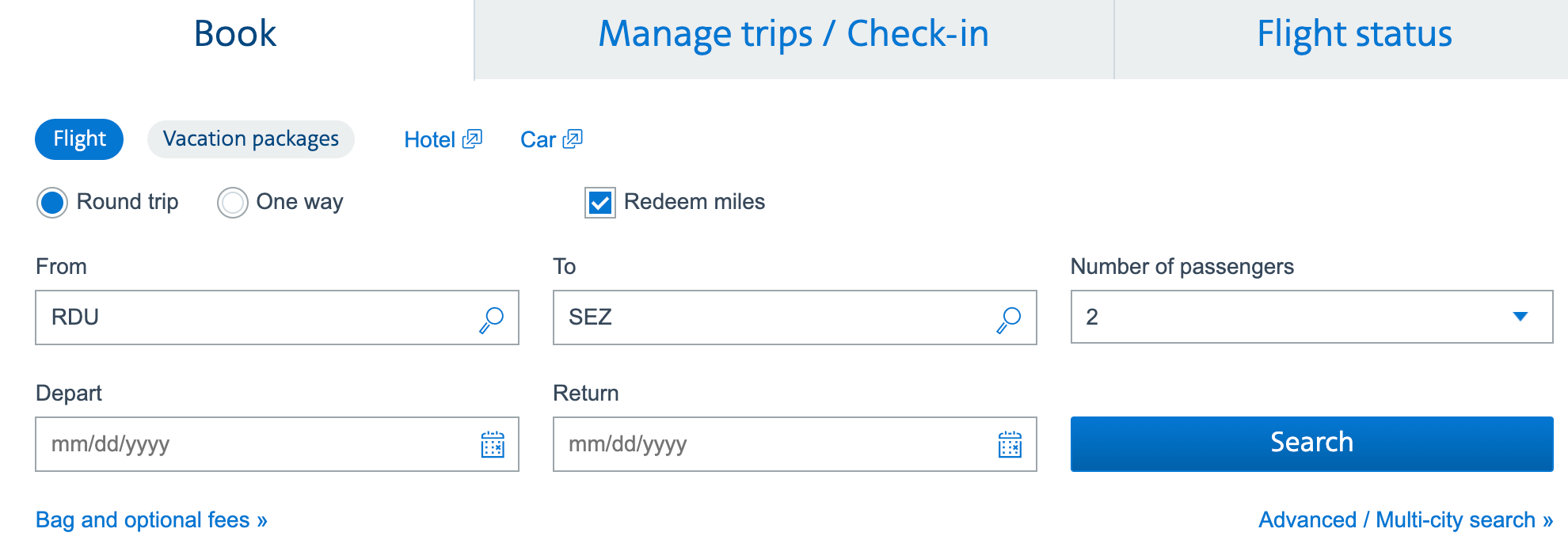Screen dimensions: 1568x540
Task: Click inside the From airport field showing RDU
Action: [x=238, y=318]
